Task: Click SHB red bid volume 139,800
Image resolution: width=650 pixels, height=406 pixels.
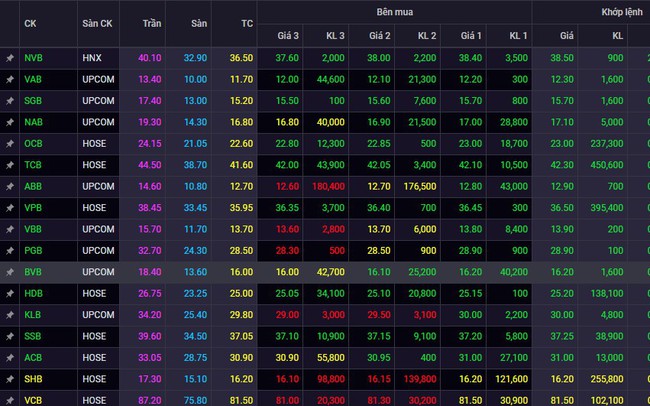Action: coord(420,379)
